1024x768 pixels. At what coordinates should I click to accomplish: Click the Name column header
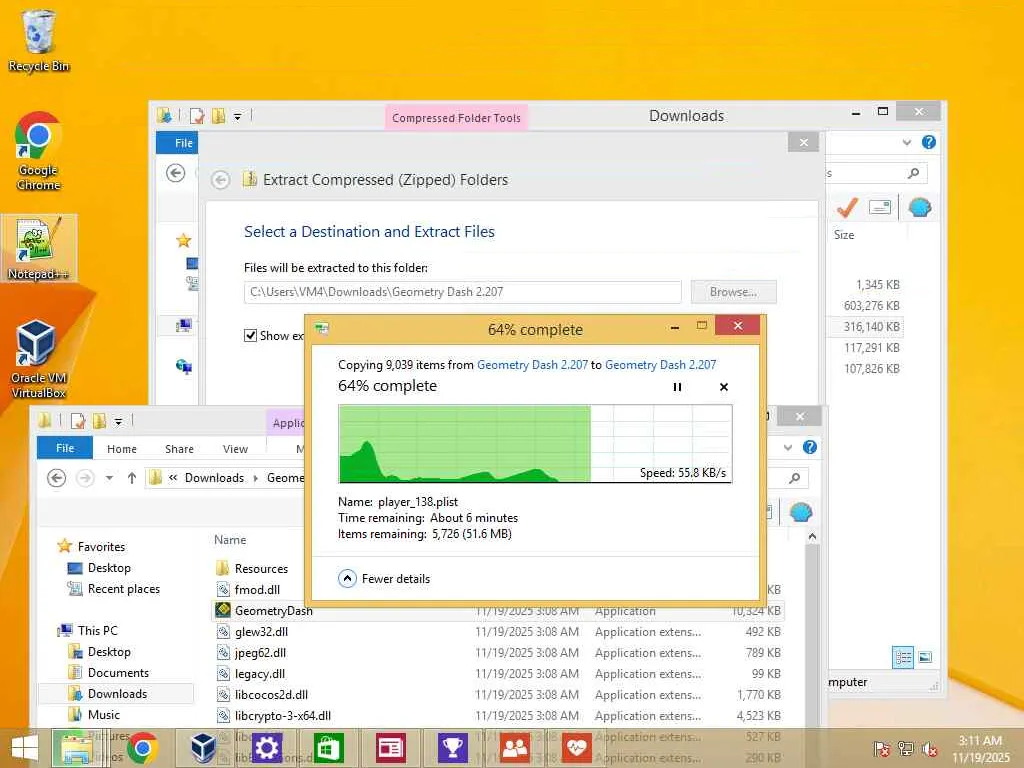tap(230, 540)
